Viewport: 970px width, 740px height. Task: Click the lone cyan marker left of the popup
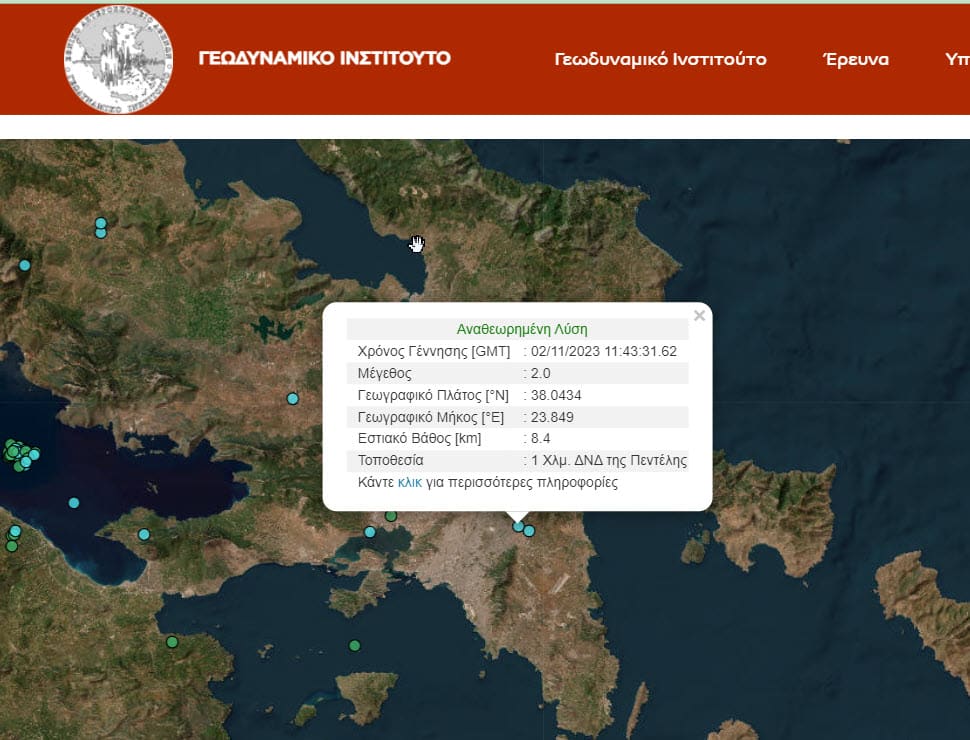293,399
